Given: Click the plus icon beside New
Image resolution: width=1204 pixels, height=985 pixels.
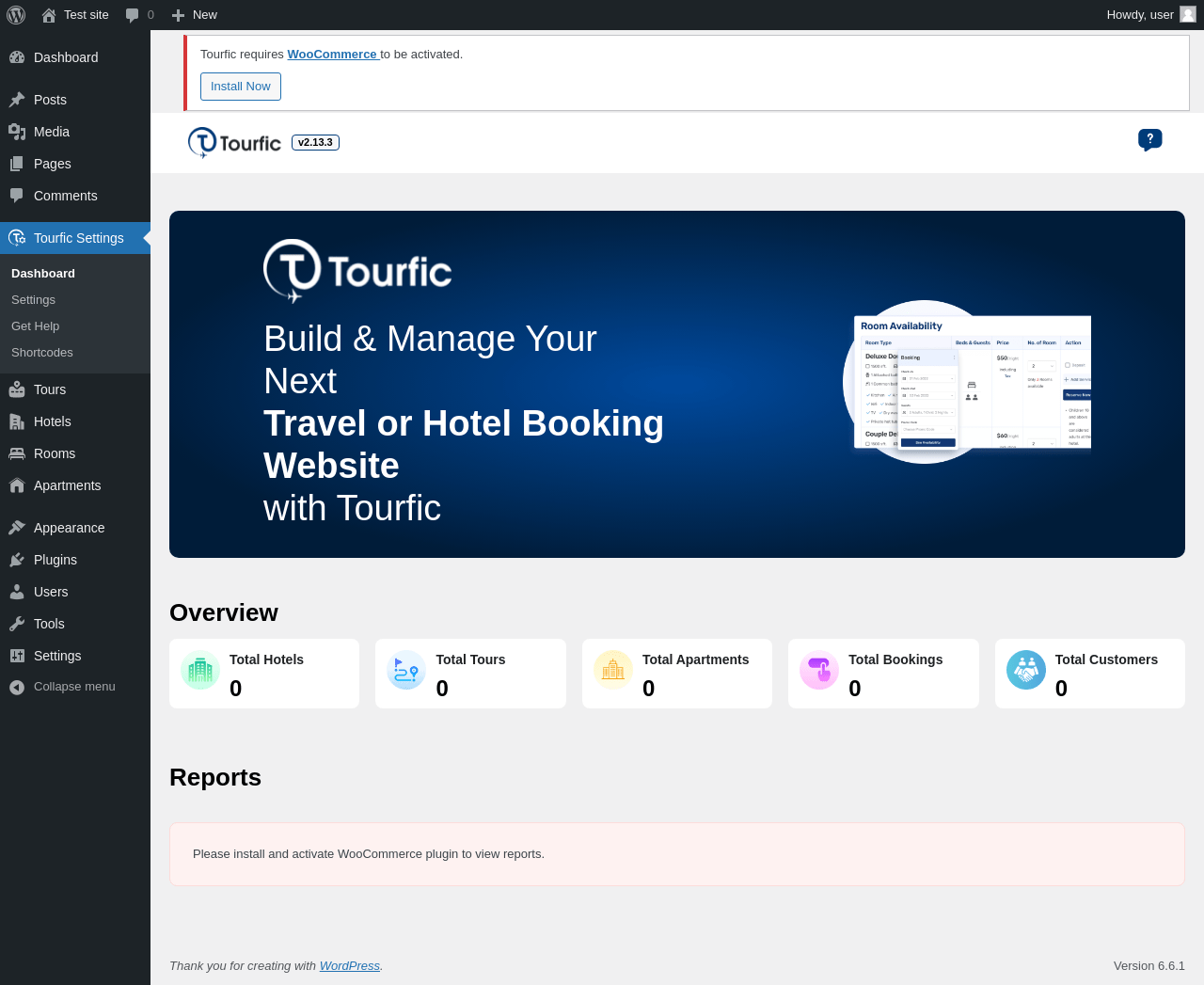Looking at the screenshot, I should click(178, 15).
